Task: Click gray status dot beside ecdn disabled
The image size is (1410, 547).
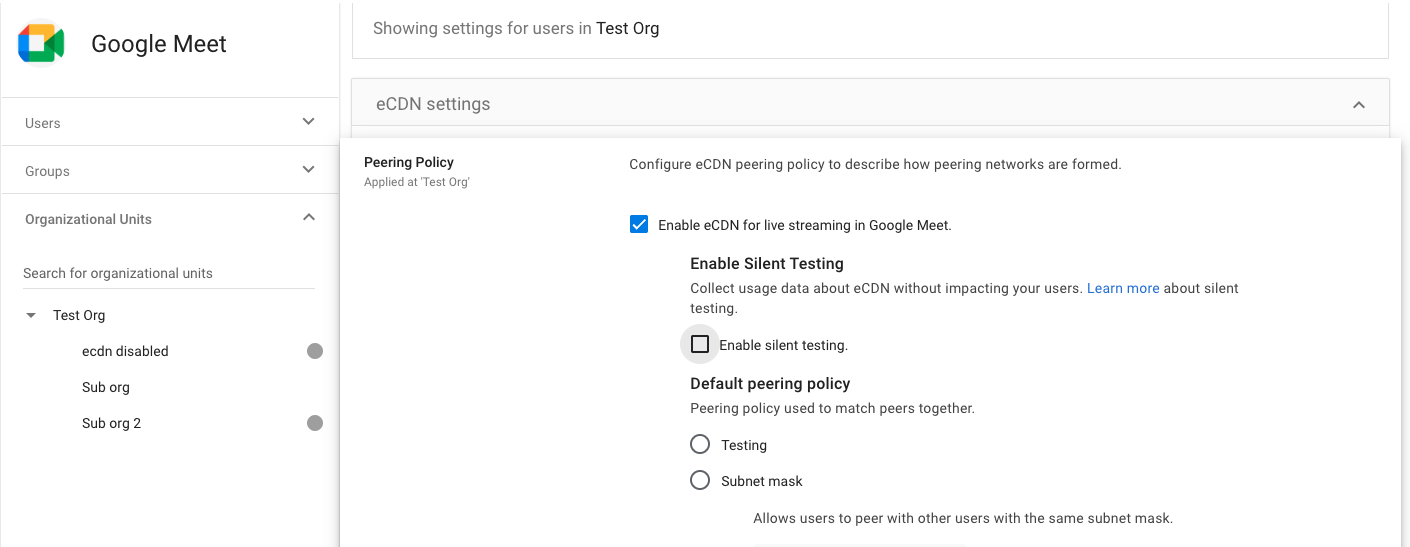Action: pos(315,351)
